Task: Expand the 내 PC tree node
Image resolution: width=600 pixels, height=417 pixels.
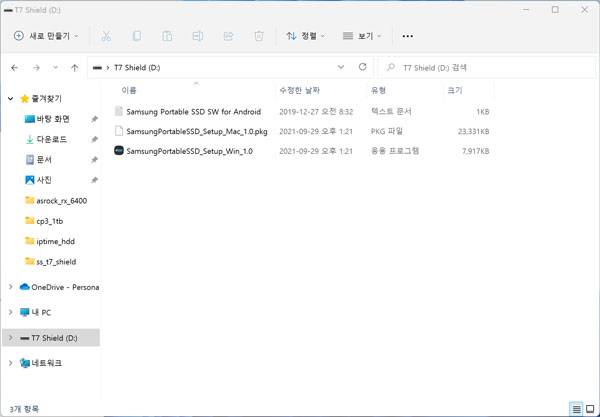Action: click(10, 313)
